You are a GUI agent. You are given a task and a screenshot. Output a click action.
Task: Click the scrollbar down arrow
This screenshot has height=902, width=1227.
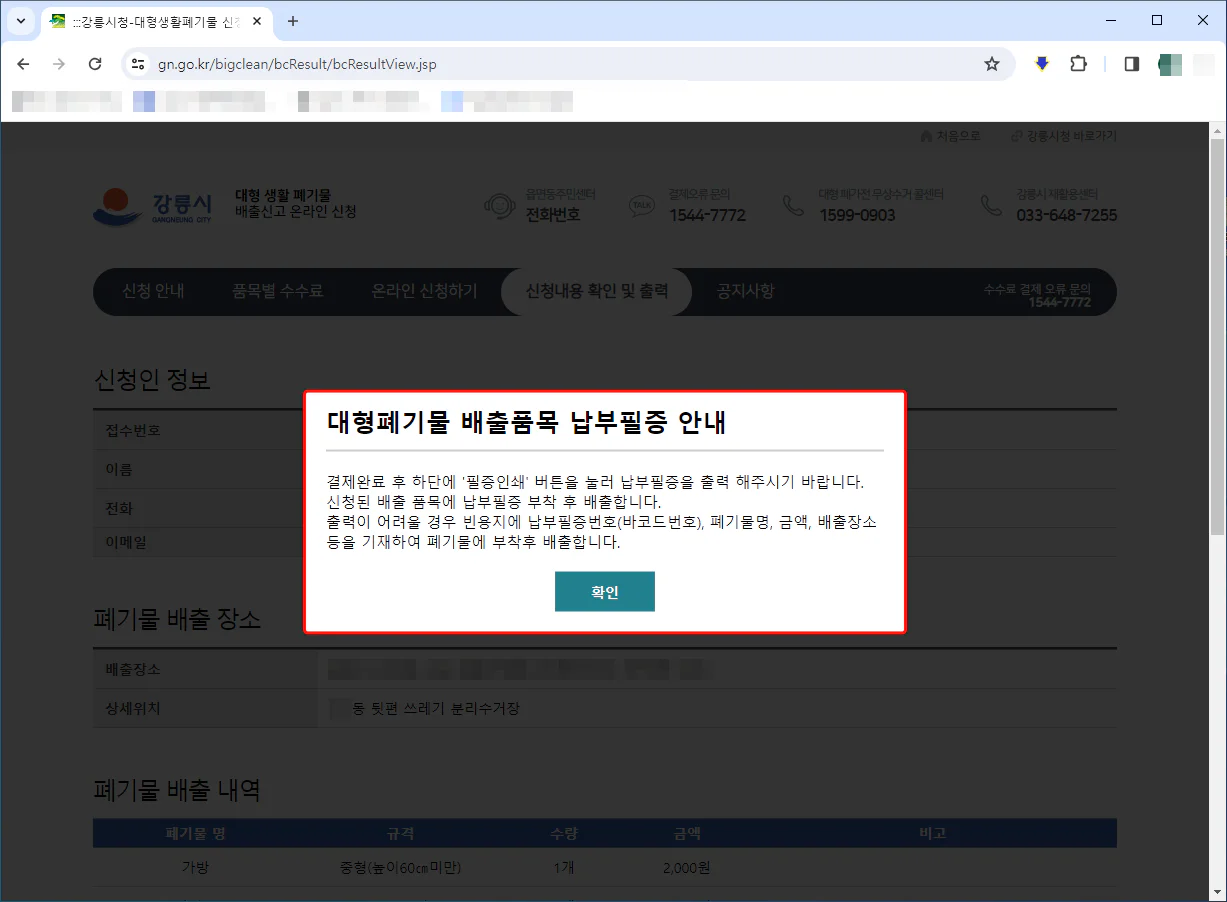tap(1217, 894)
